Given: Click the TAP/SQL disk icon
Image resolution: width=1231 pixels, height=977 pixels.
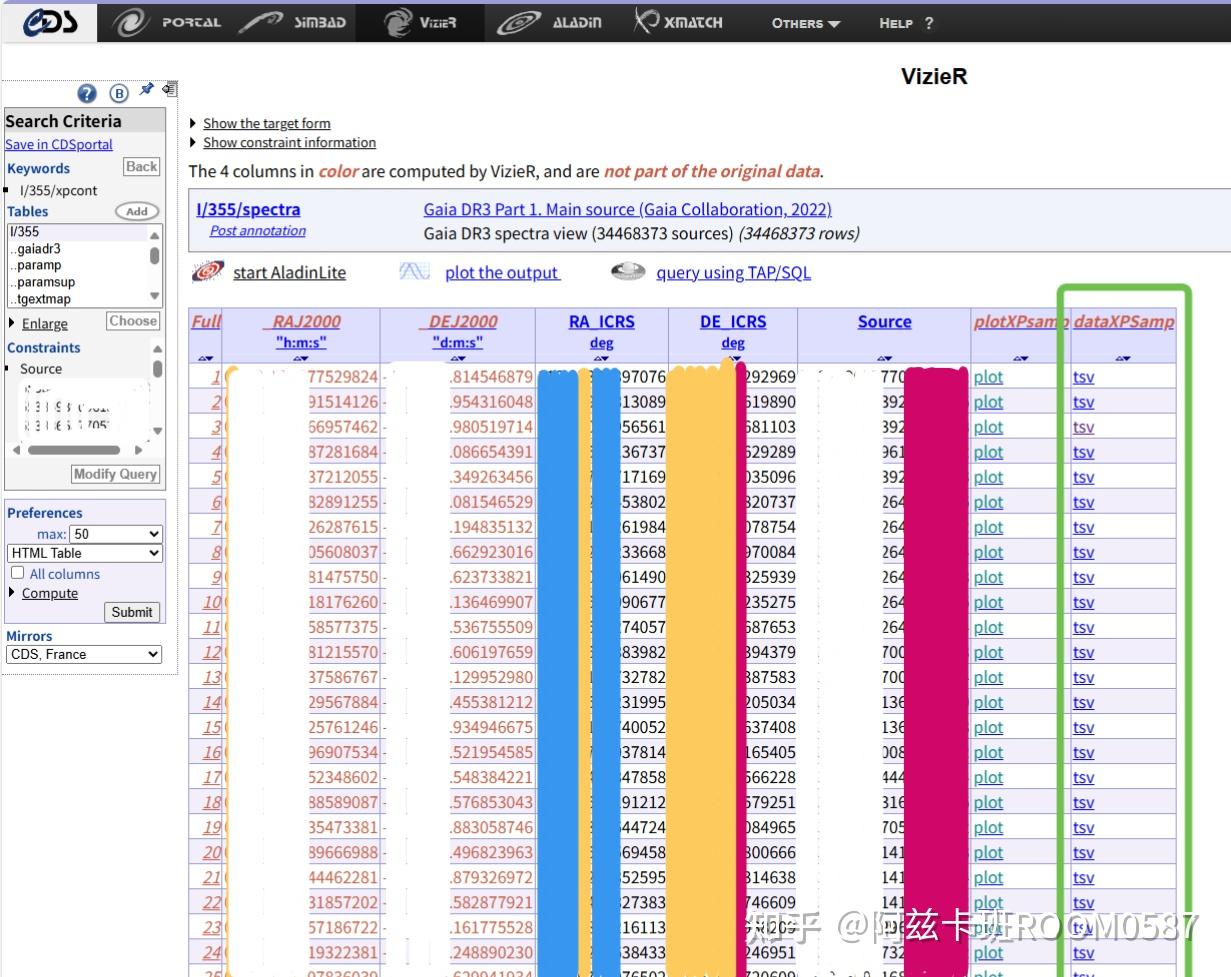Looking at the screenshot, I should click(628, 271).
